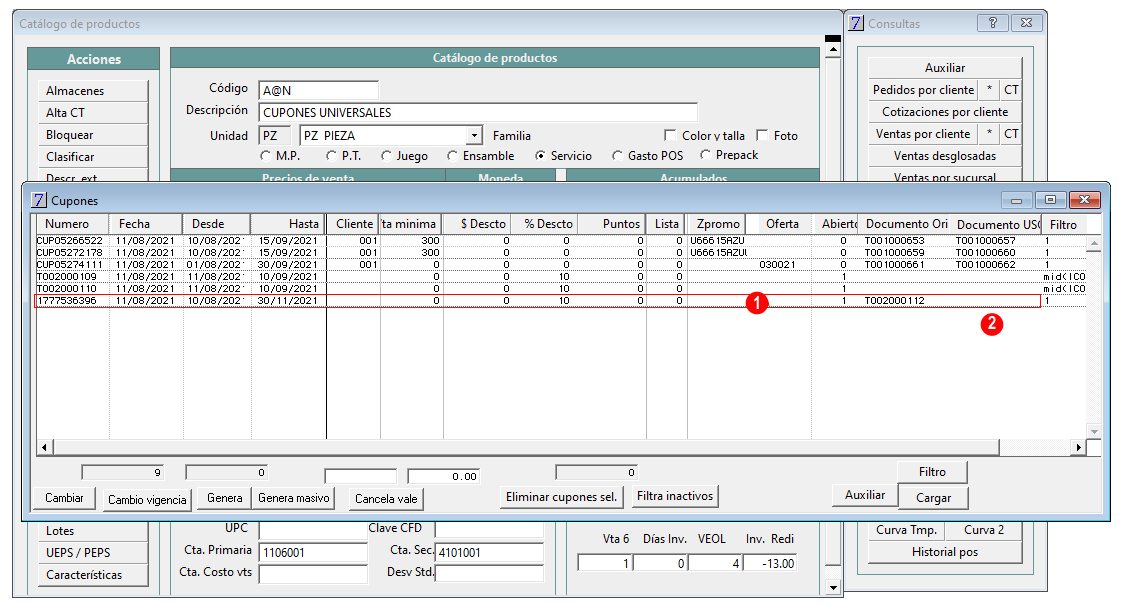This screenshot has width=1123, height=611.
Task: Click the Genera button
Action: [x=225, y=498]
